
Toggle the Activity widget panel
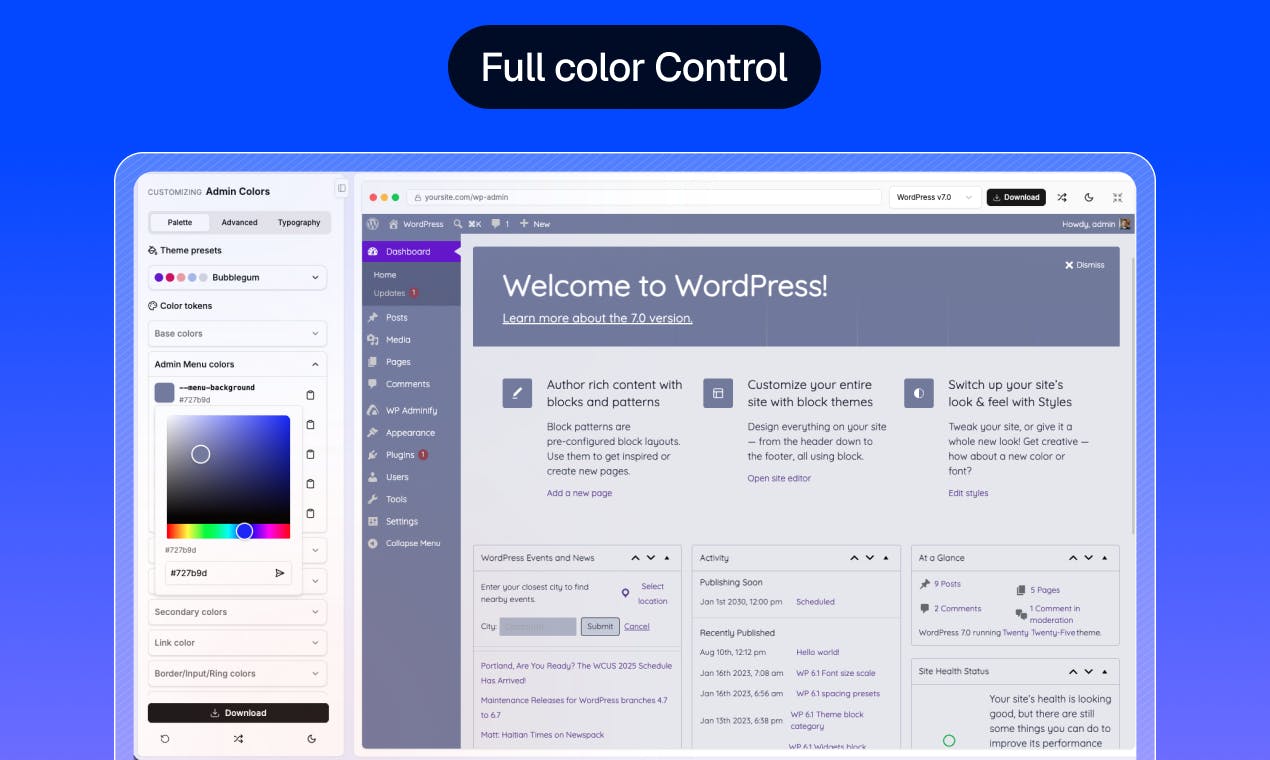click(886, 558)
